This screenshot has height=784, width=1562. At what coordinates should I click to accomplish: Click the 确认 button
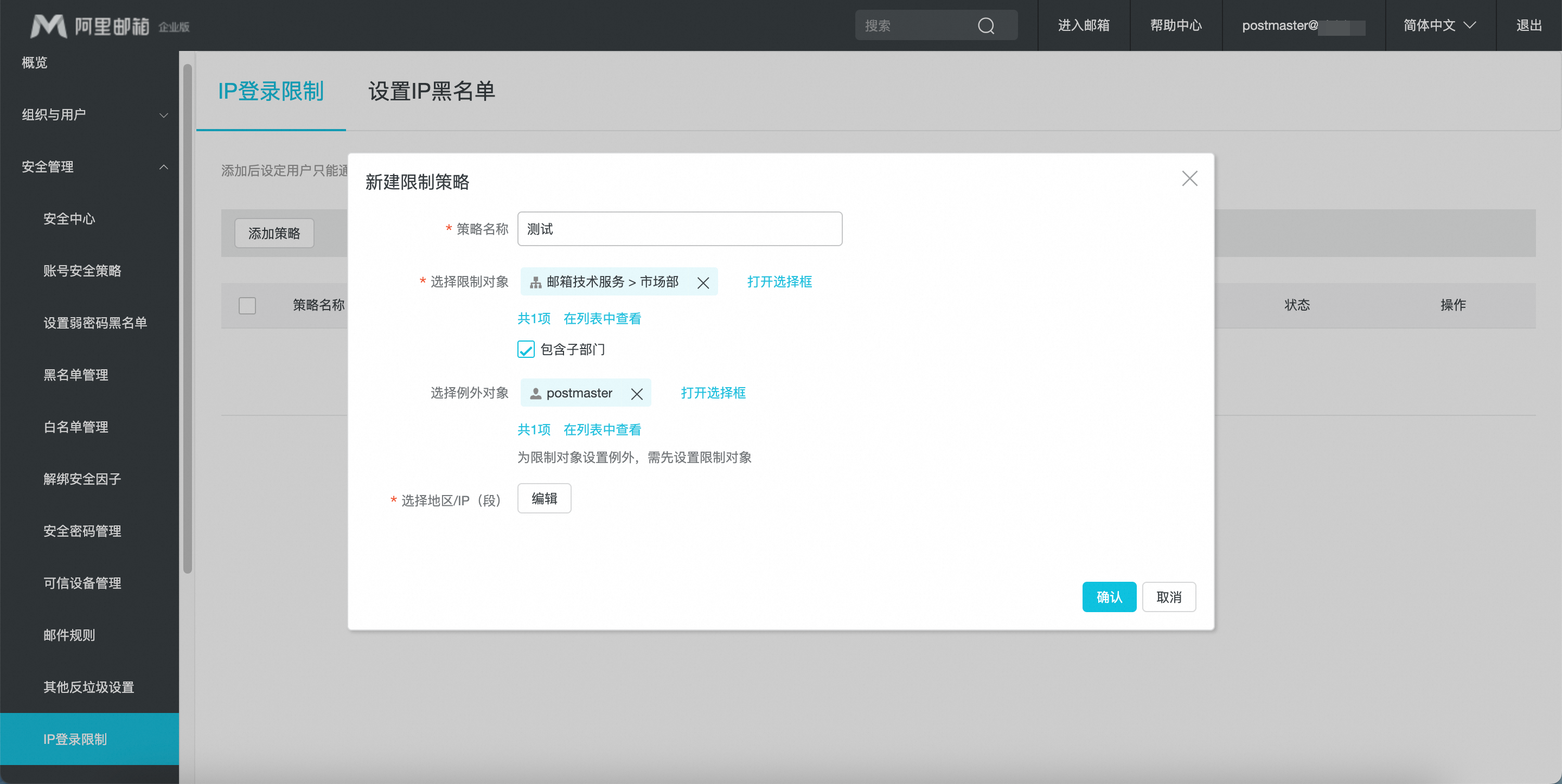tap(1109, 596)
